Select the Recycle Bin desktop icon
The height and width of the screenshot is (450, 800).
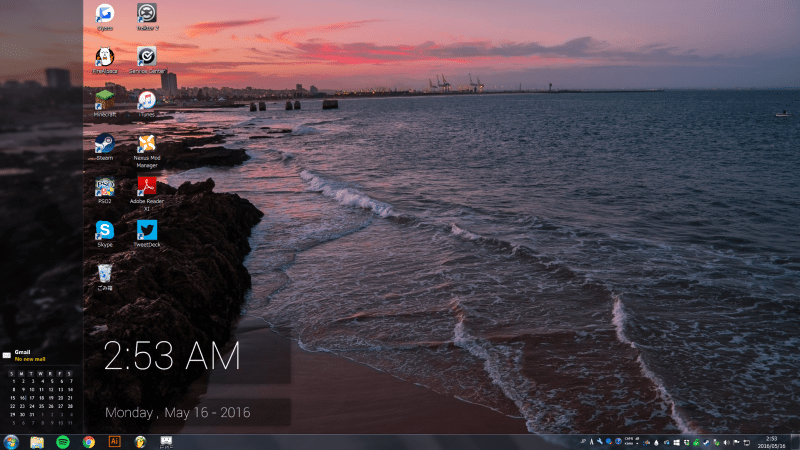click(x=104, y=273)
